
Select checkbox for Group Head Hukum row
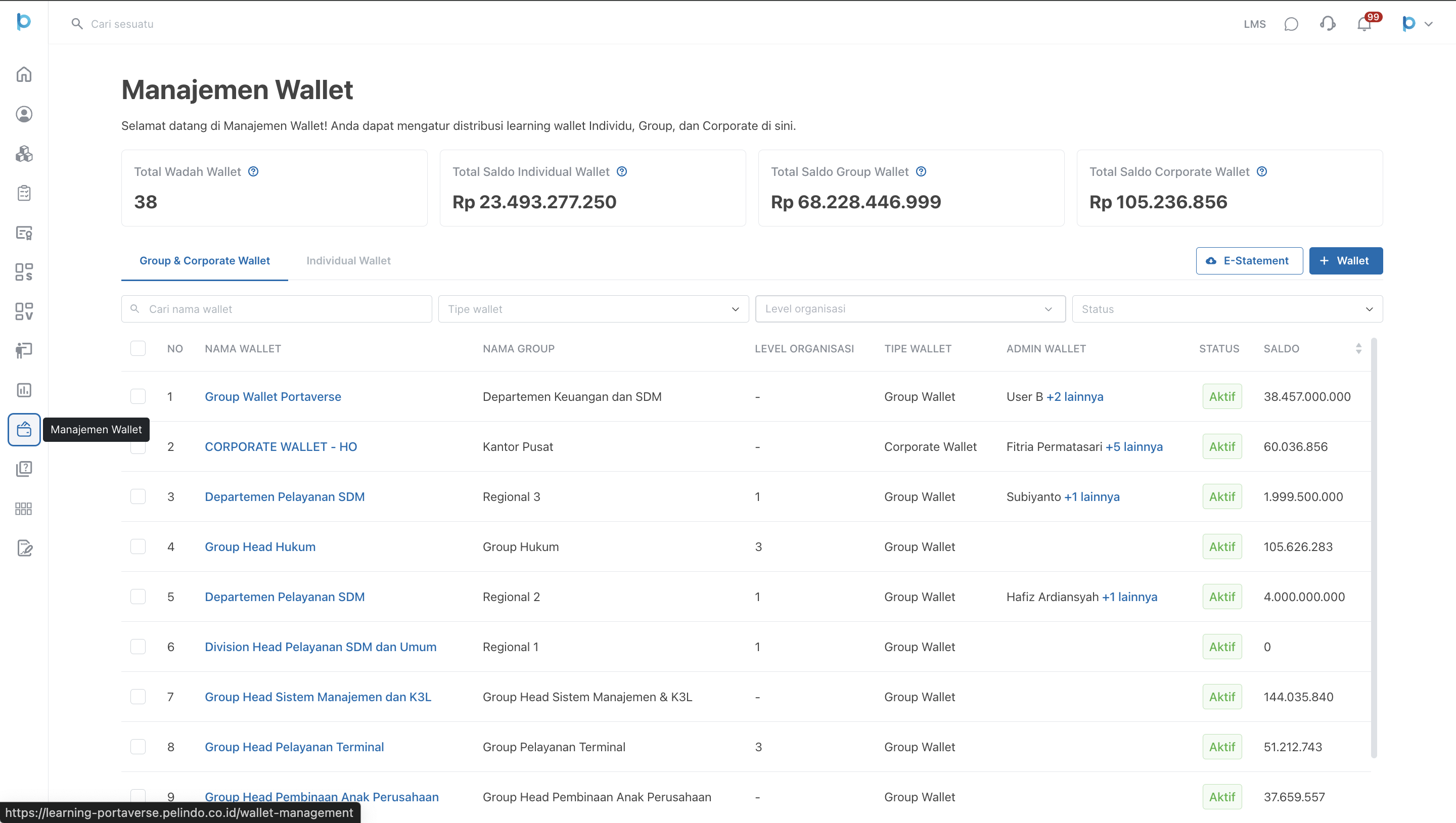(138, 546)
